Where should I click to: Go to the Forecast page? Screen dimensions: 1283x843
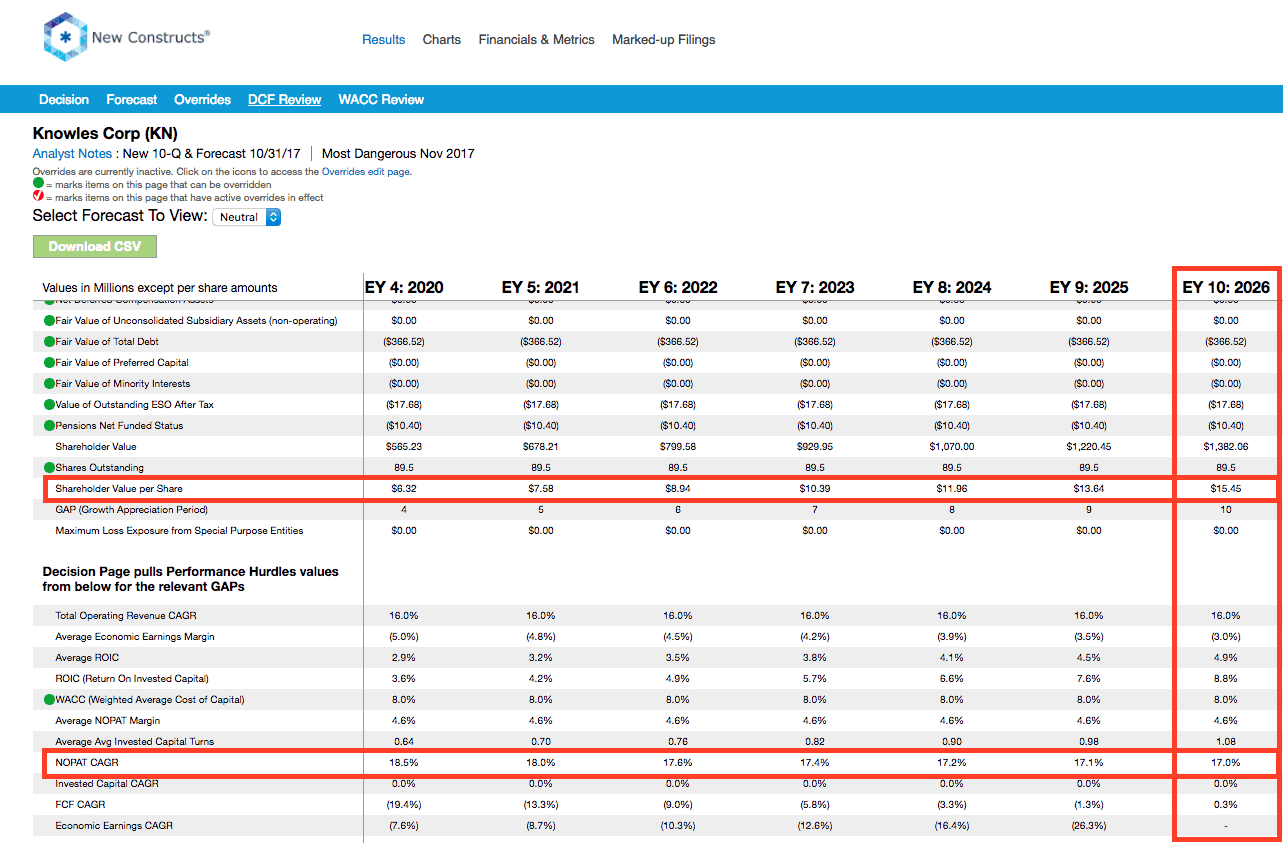(x=132, y=100)
